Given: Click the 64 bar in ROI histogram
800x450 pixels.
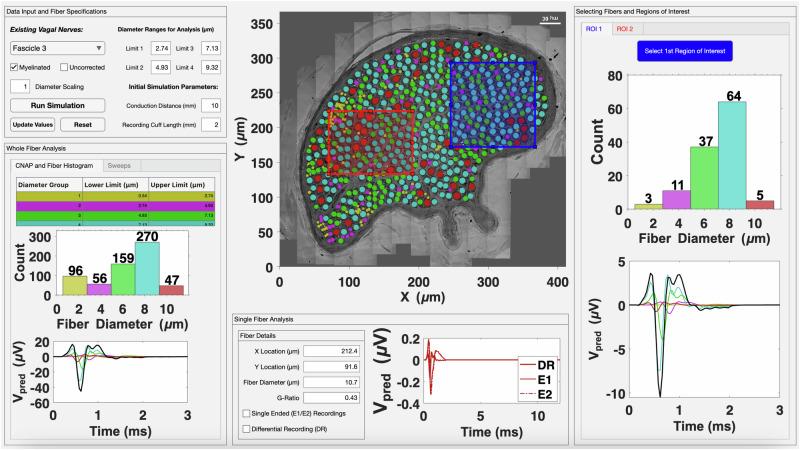Looking at the screenshot, I should pos(732,155).
